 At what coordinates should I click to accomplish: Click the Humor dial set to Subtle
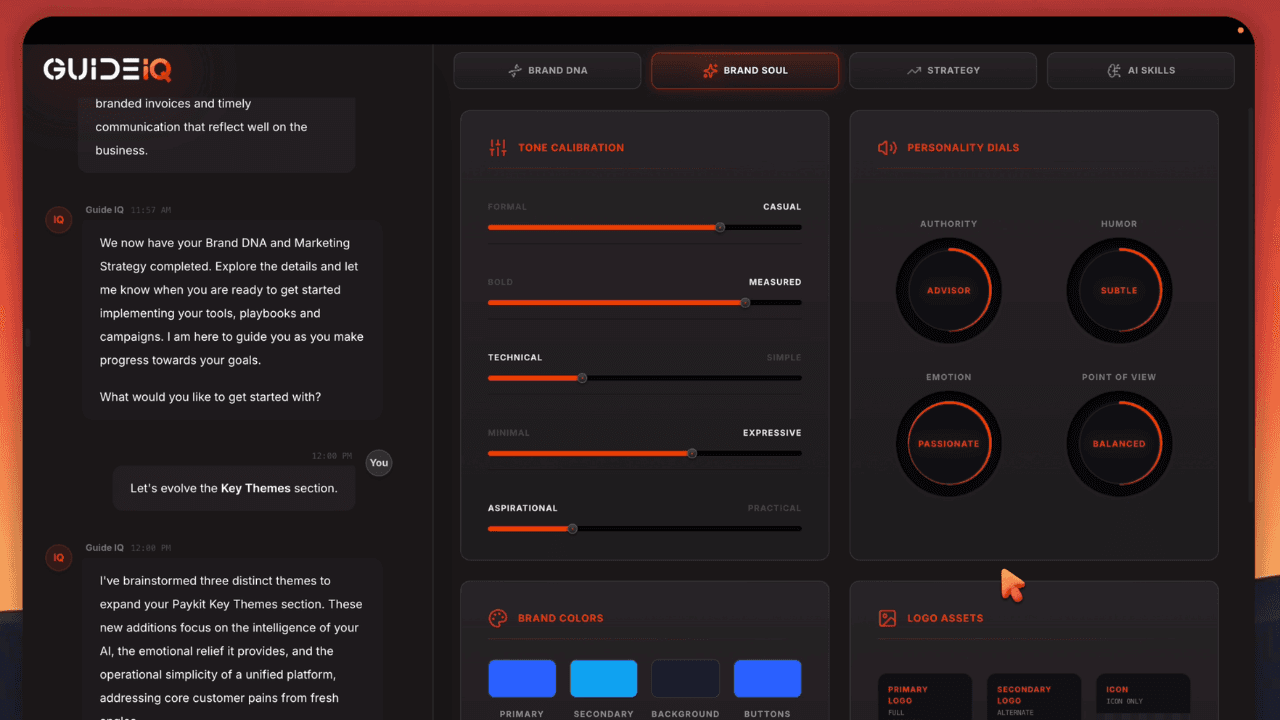point(1119,291)
